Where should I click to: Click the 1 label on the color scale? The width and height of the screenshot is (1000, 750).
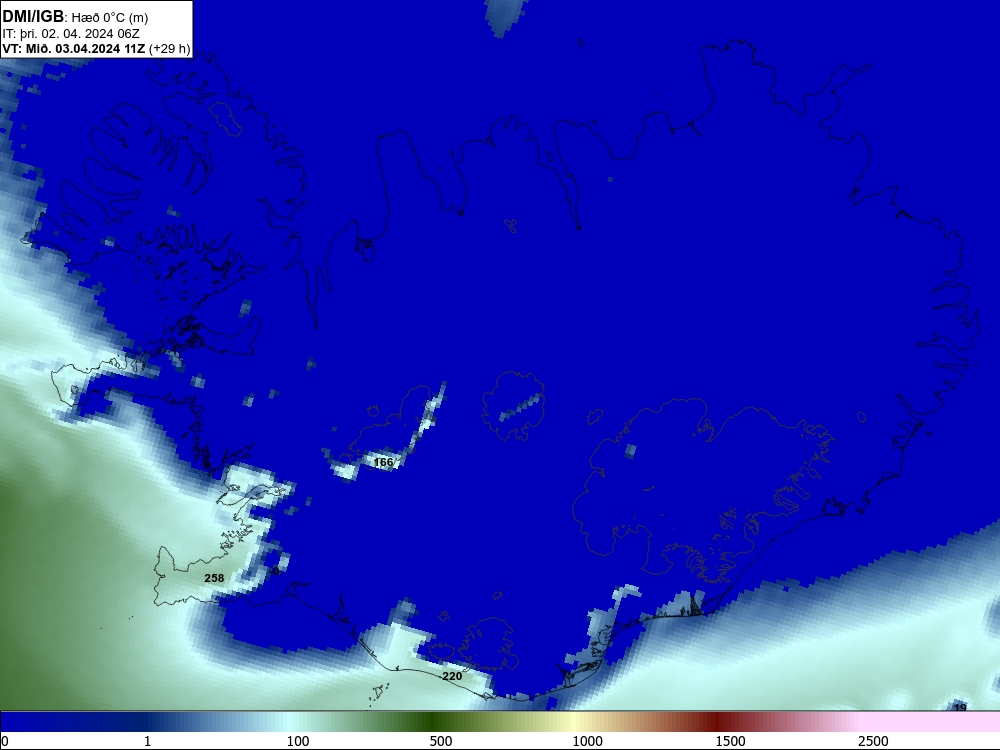147,741
